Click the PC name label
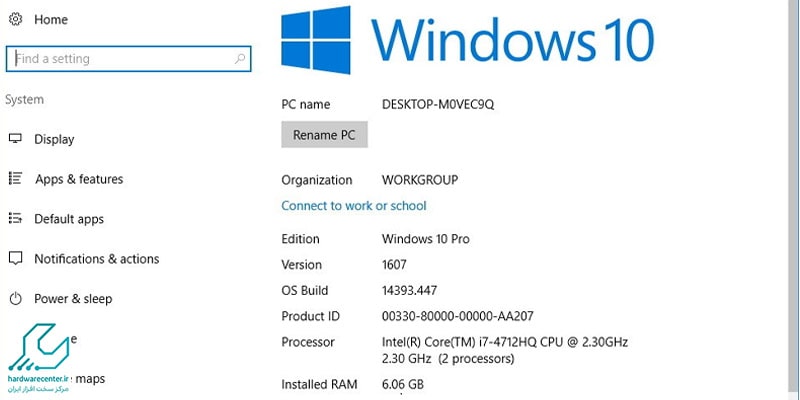This screenshot has height=400, width=800. 306,105
